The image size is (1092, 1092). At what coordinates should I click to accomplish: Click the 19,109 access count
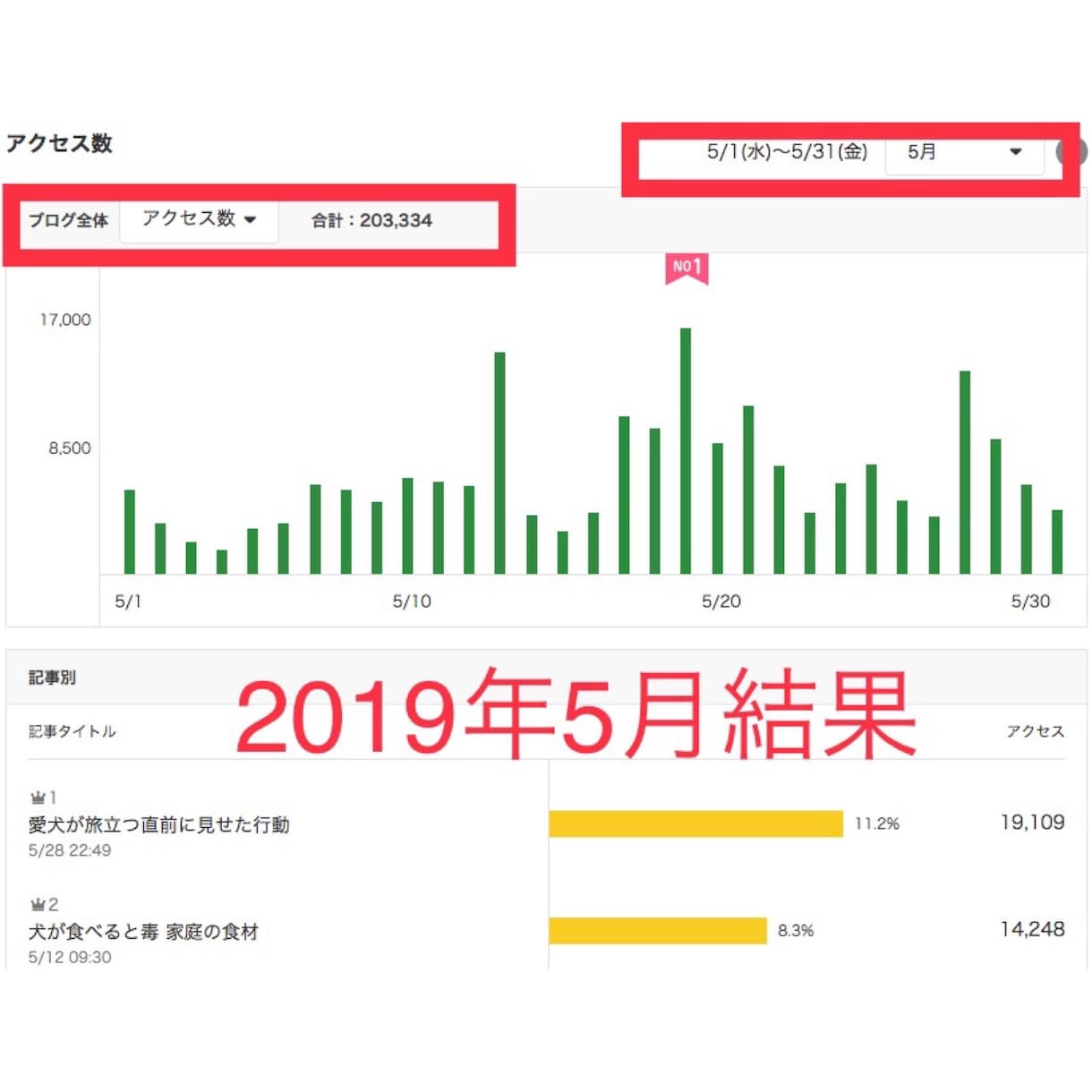click(1032, 823)
